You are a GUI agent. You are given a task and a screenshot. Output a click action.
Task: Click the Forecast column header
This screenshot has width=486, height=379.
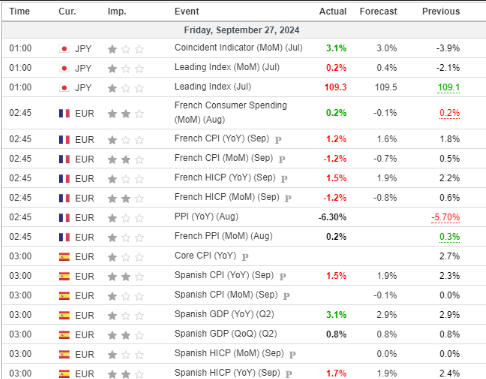click(378, 11)
